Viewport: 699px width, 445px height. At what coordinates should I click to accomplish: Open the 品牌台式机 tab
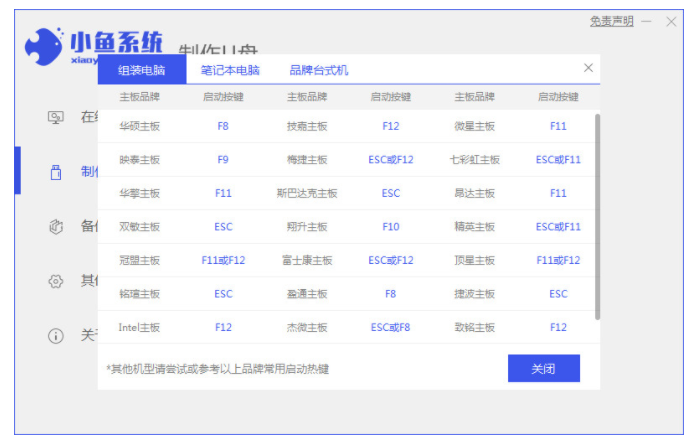point(319,70)
